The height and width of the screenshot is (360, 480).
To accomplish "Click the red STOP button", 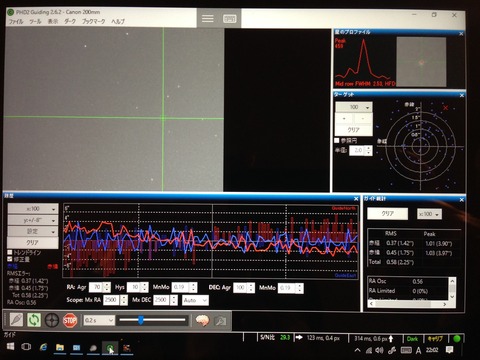I will coord(70,320).
